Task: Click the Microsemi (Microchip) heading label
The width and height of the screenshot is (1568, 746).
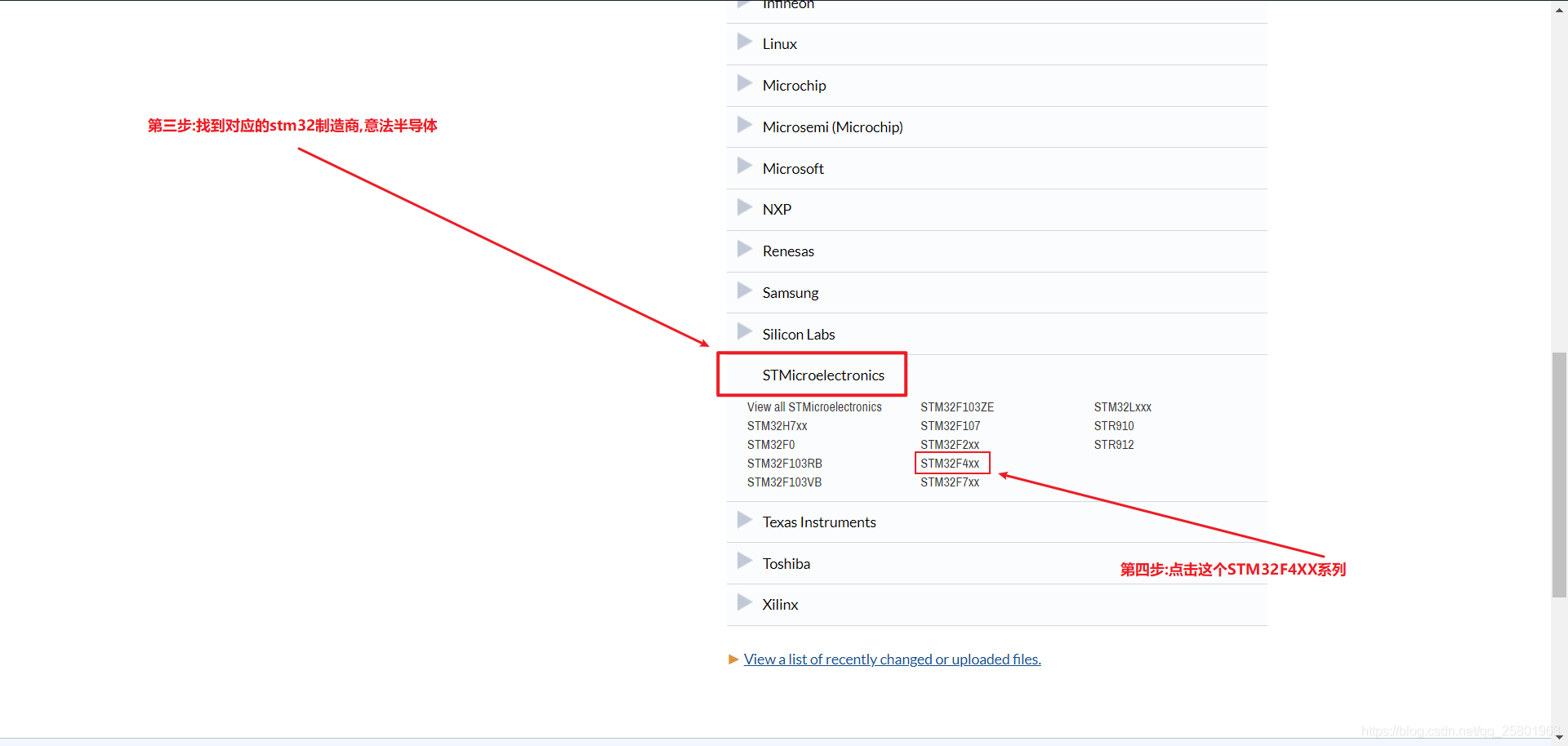Action: [832, 127]
